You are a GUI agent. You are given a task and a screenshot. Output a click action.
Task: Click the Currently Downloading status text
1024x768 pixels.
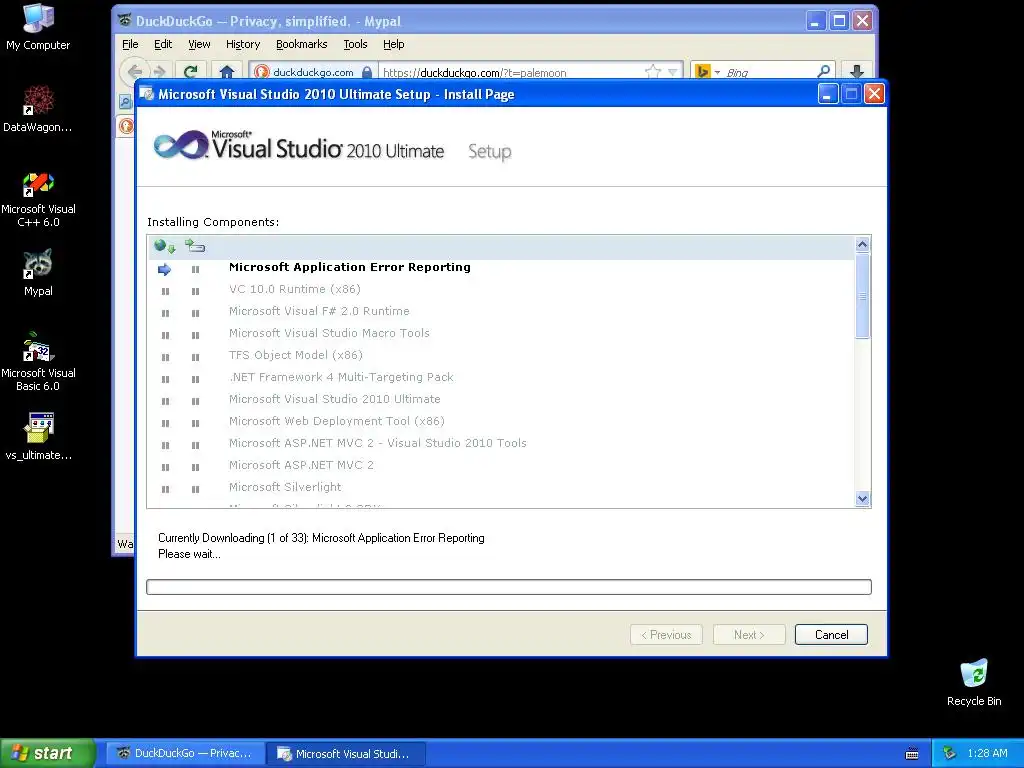321,538
